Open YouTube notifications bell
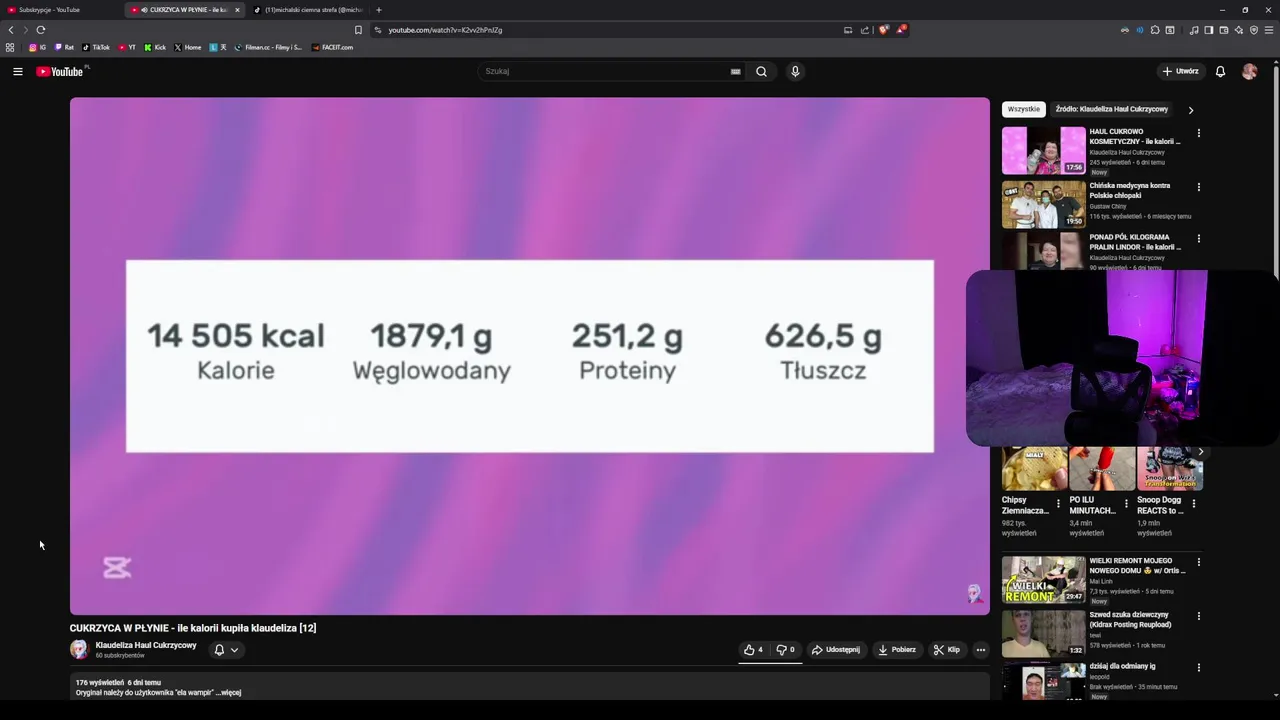The width and height of the screenshot is (1280, 720). [x=1220, y=71]
